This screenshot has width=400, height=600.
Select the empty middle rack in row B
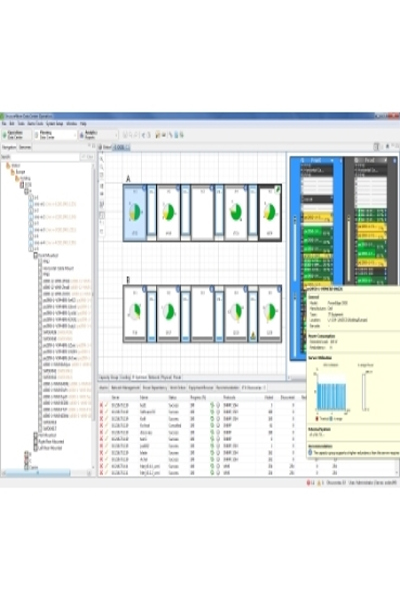click(202, 314)
